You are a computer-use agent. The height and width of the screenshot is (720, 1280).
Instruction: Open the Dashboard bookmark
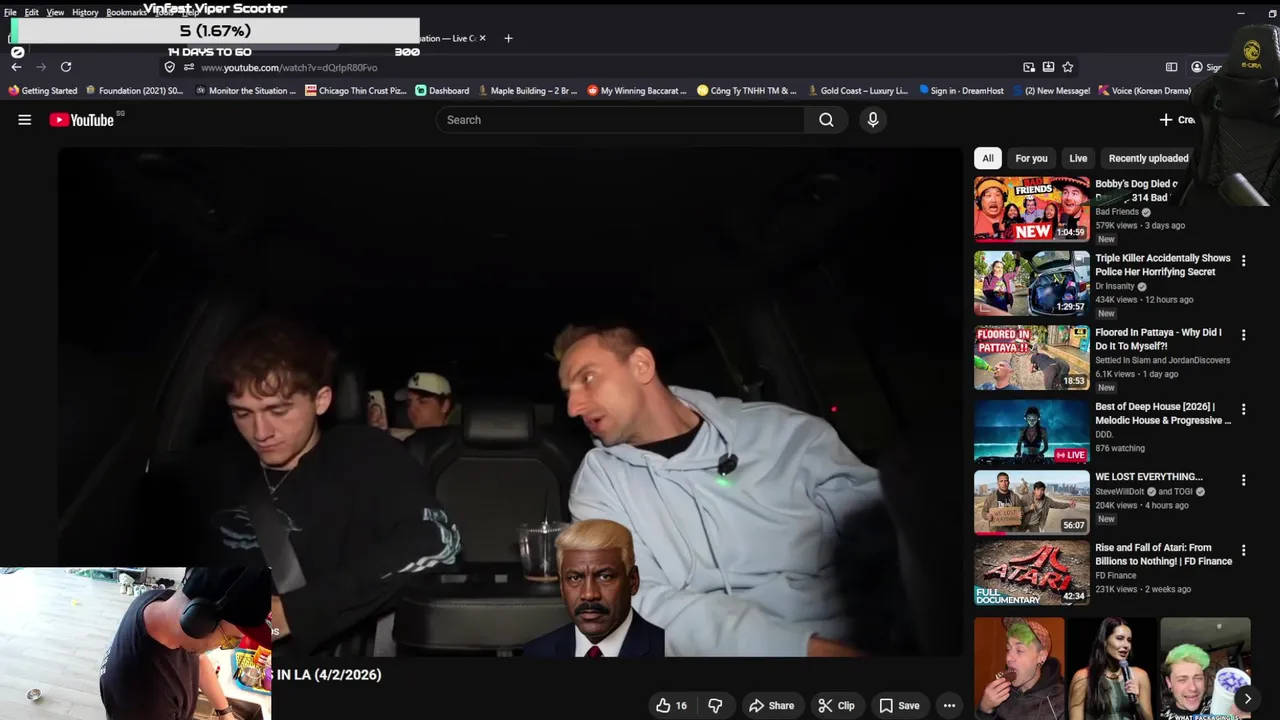442,91
